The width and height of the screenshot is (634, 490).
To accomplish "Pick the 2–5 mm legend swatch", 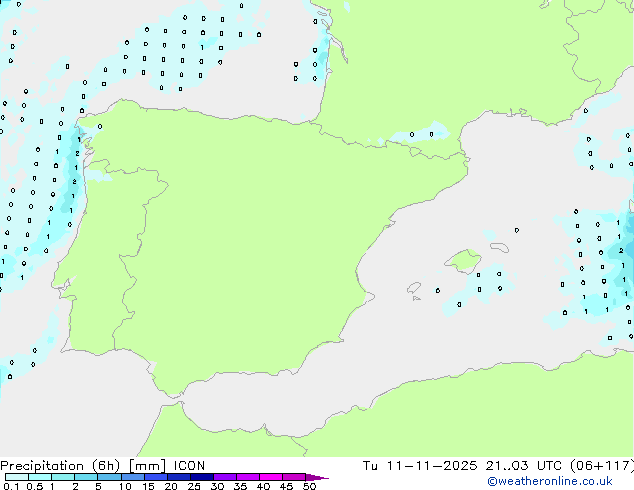I will 86,477.
